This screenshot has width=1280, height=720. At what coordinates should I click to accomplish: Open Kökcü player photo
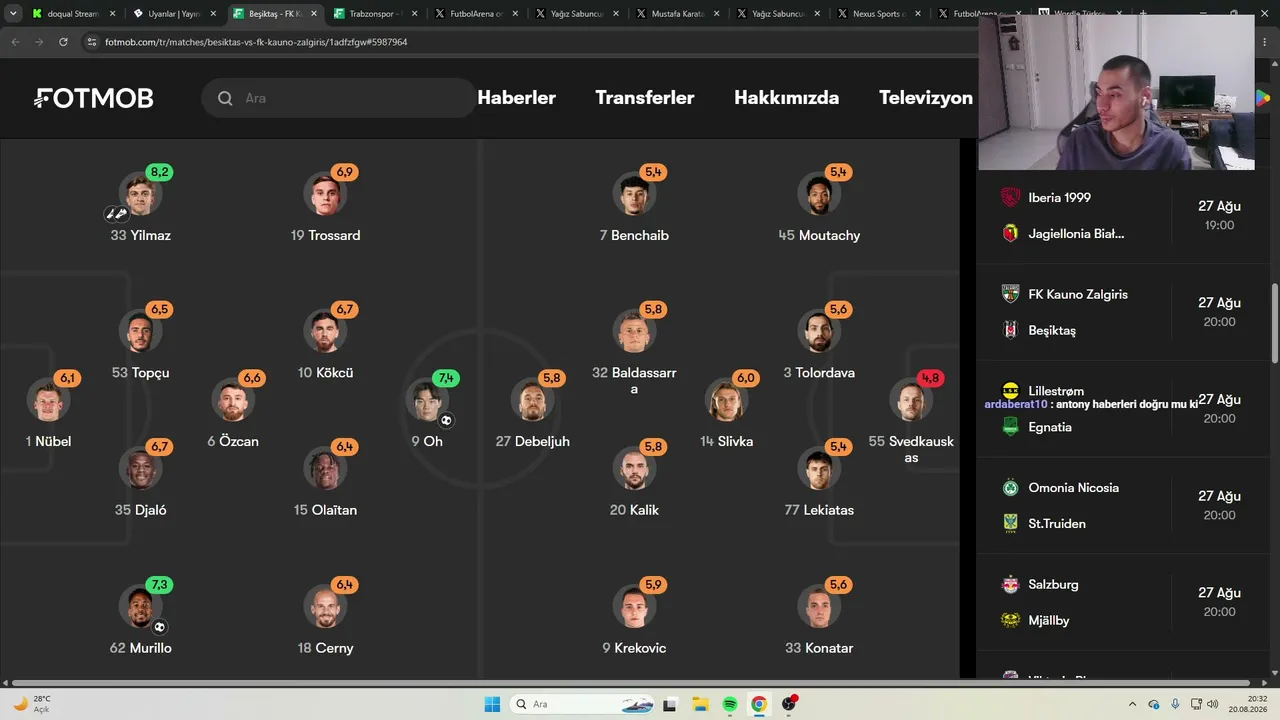325,332
